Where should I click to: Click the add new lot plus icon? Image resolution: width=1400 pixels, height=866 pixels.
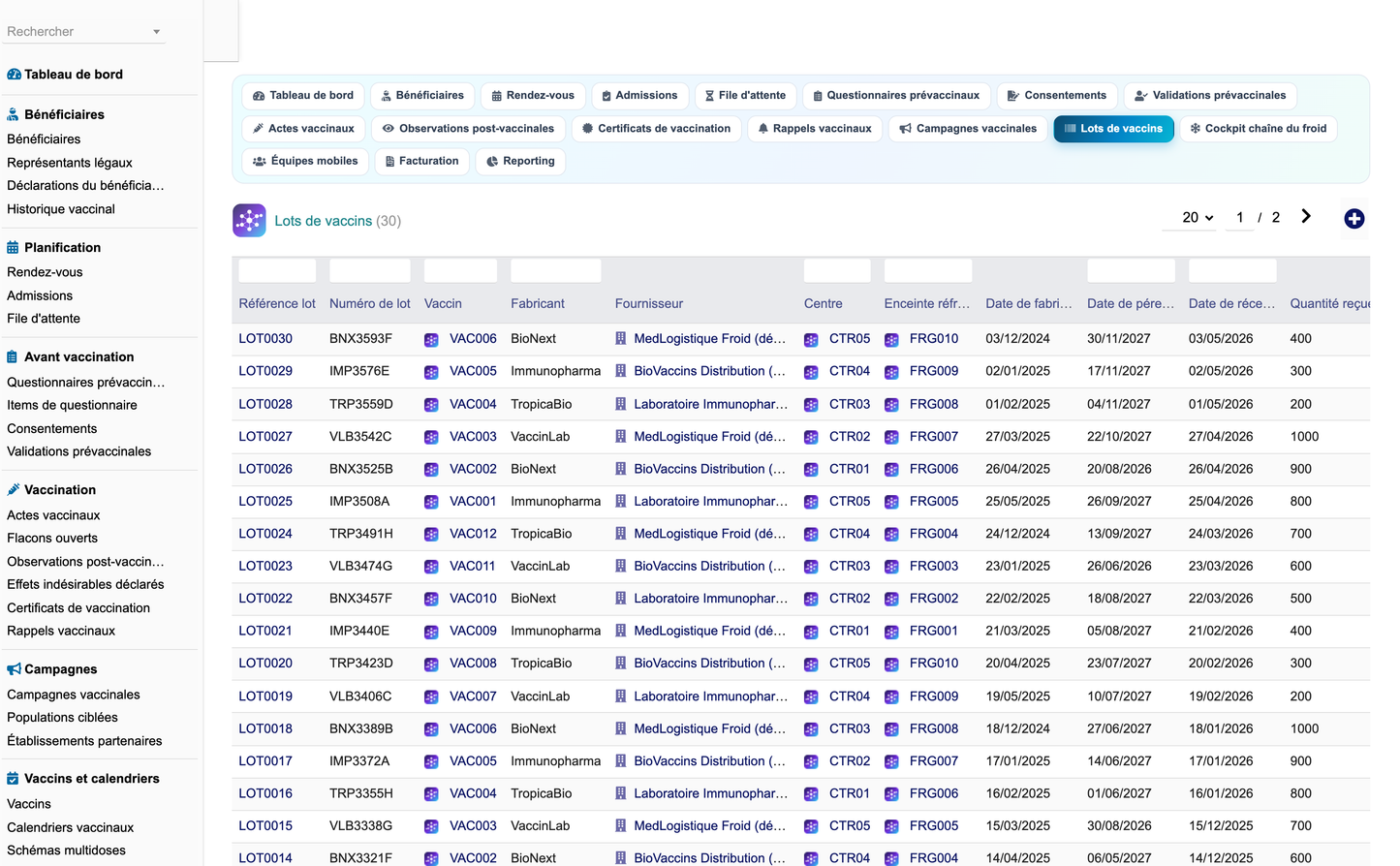[x=1354, y=219]
